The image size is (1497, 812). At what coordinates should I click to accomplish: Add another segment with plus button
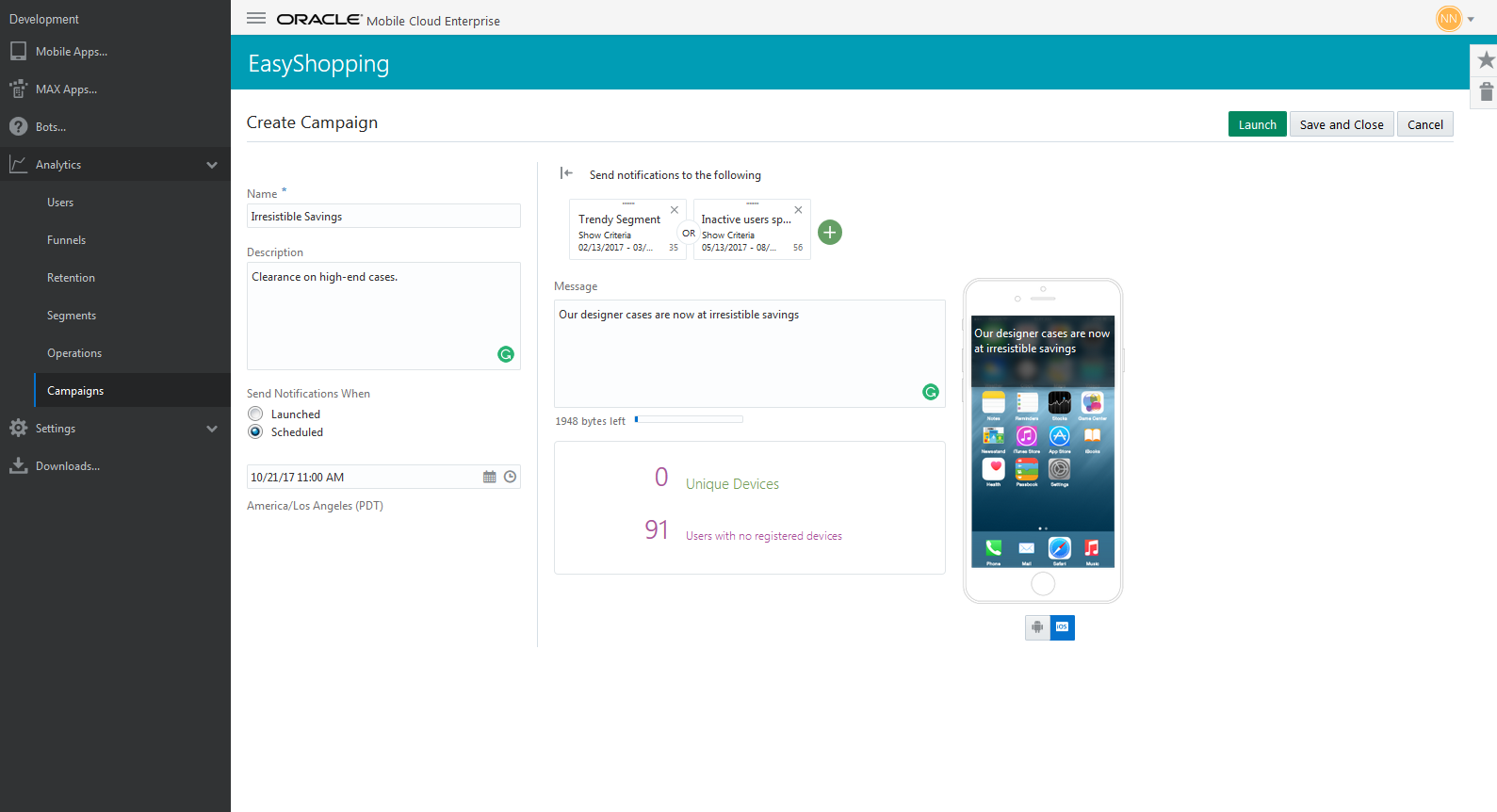click(x=830, y=232)
